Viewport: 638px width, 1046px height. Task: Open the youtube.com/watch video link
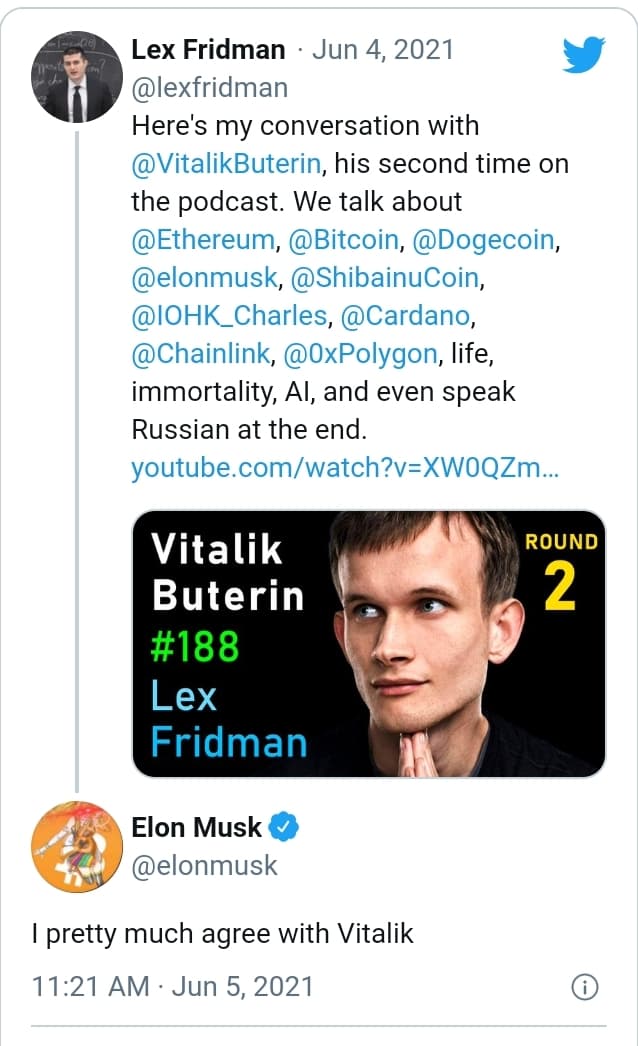[x=345, y=468]
